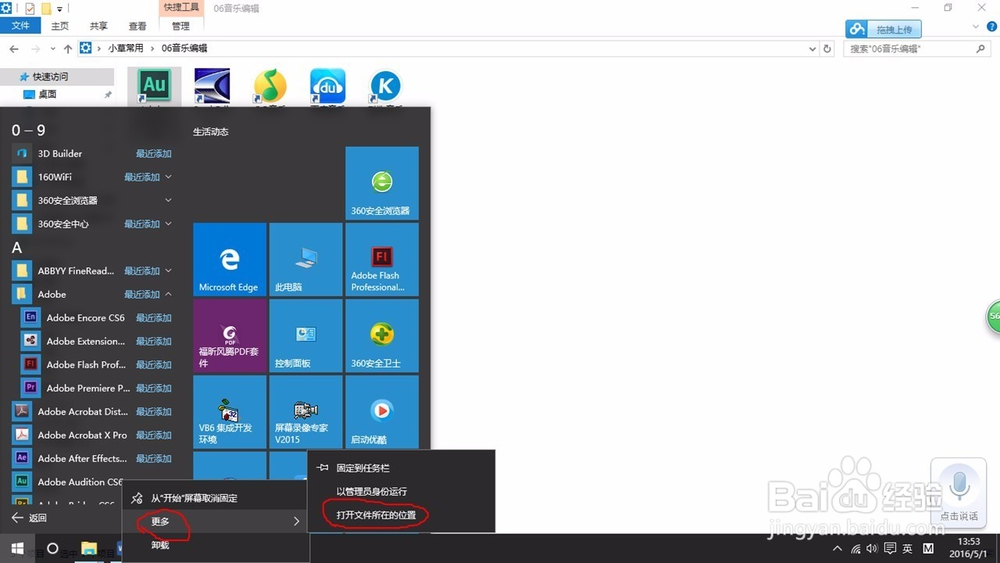
Task: Launch 屏幕录像专家 V2015 tile
Action: point(305,412)
